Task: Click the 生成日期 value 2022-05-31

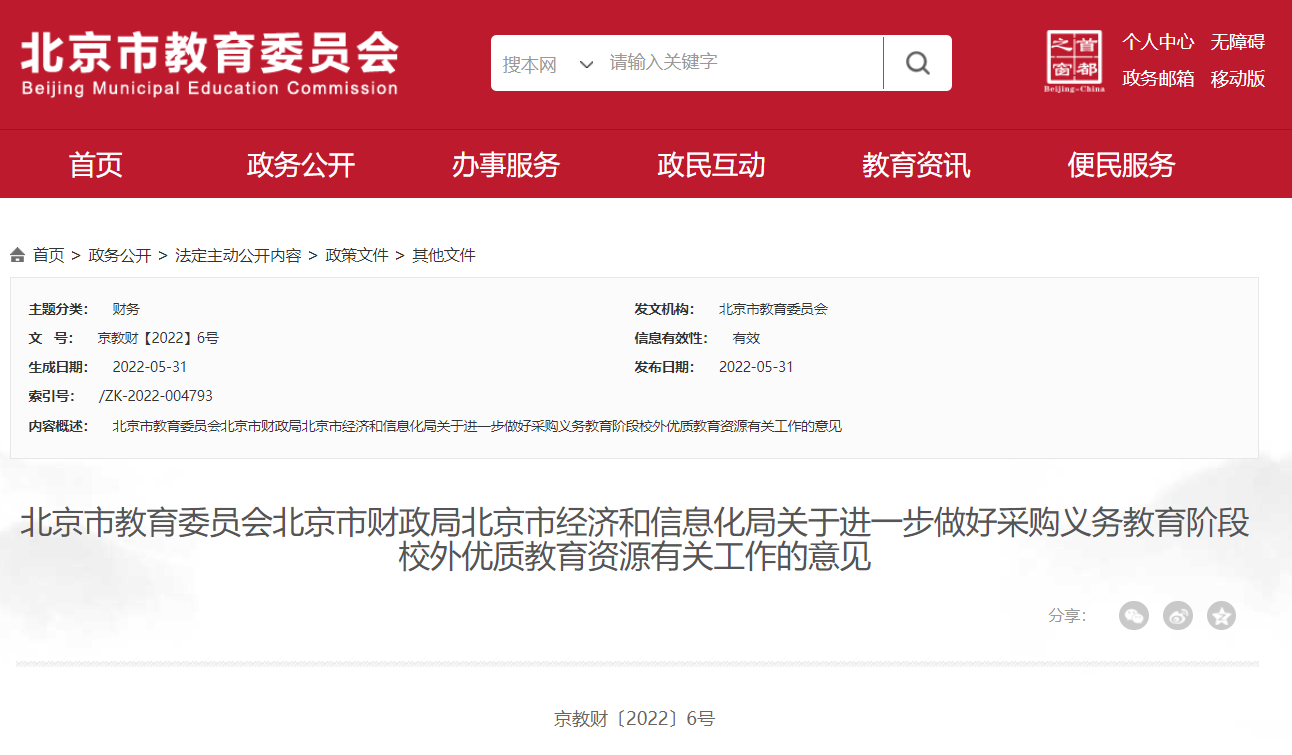Action: pos(150,367)
